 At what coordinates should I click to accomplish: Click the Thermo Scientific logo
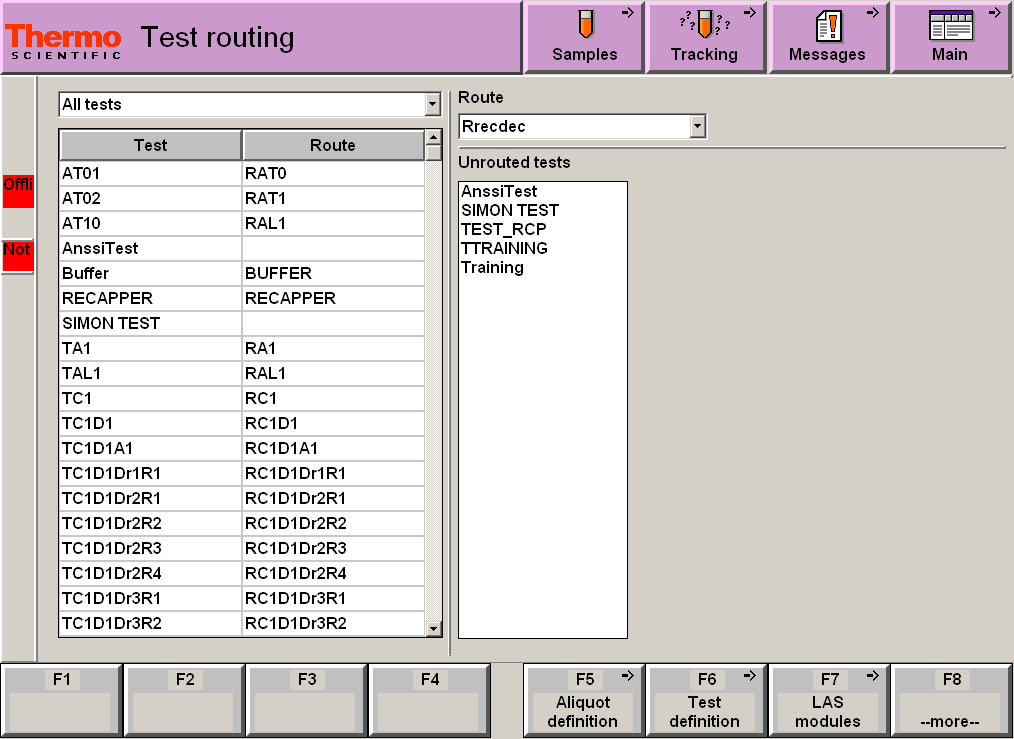tap(62, 36)
